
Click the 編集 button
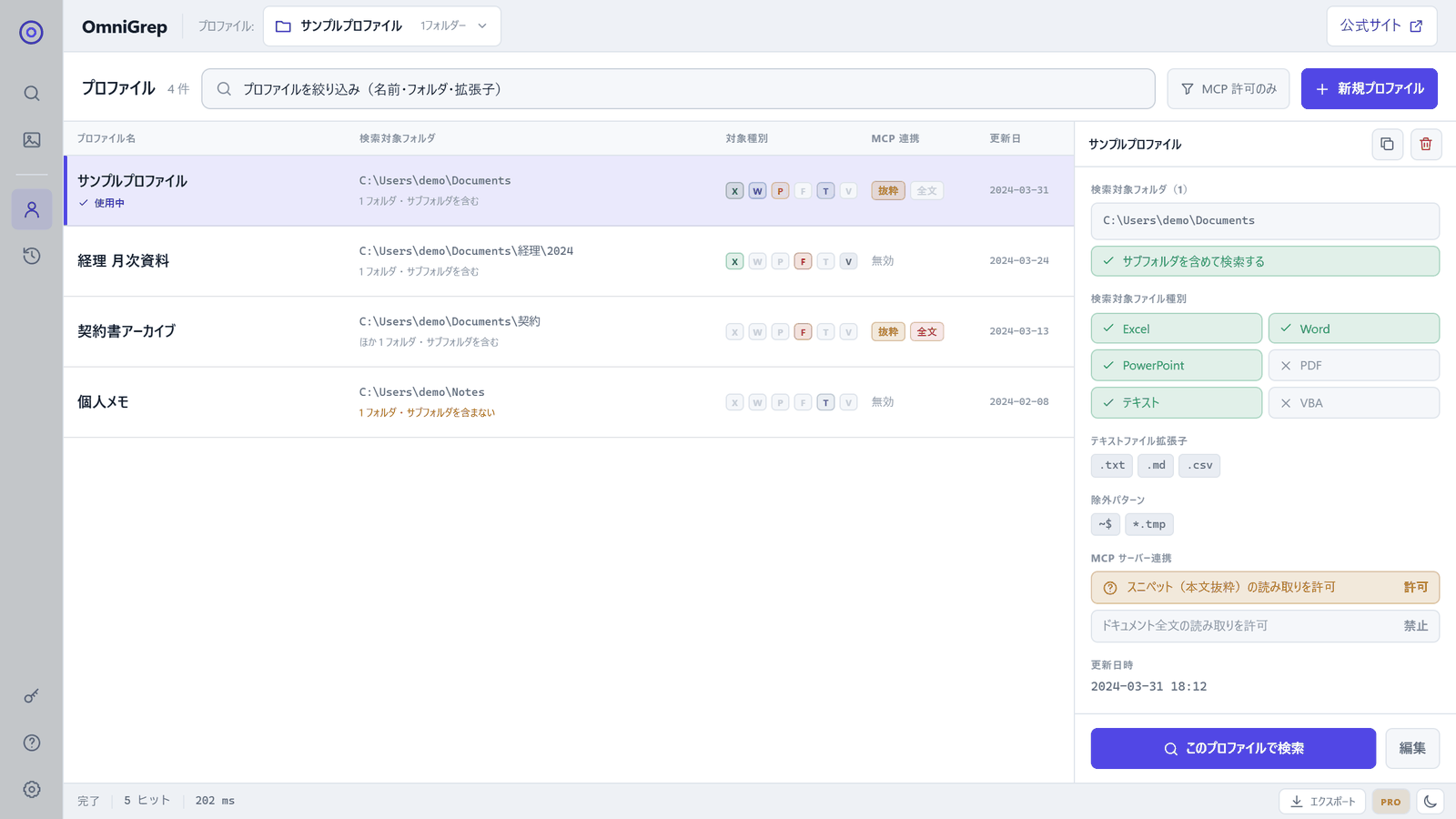[x=1412, y=748]
